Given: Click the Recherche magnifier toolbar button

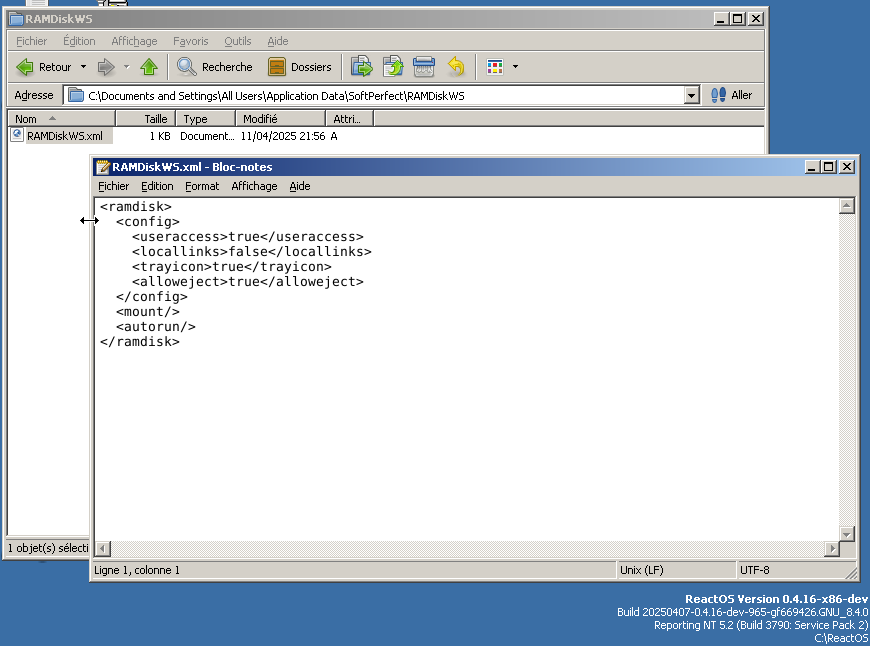Looking at the screenshot, I should [214, 67].
